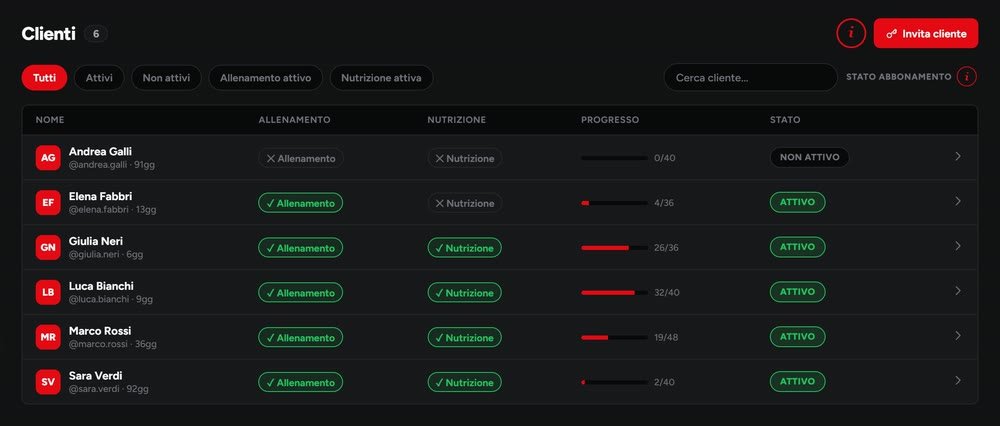This screenshot has width=1000, height=426.
Task: Open Luca Bianchi's row chevron
Action: [x=958, y=291]
